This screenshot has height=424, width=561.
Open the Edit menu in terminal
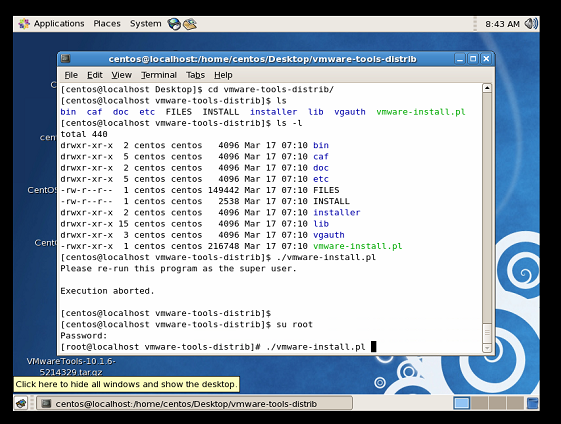coord(95,75)
